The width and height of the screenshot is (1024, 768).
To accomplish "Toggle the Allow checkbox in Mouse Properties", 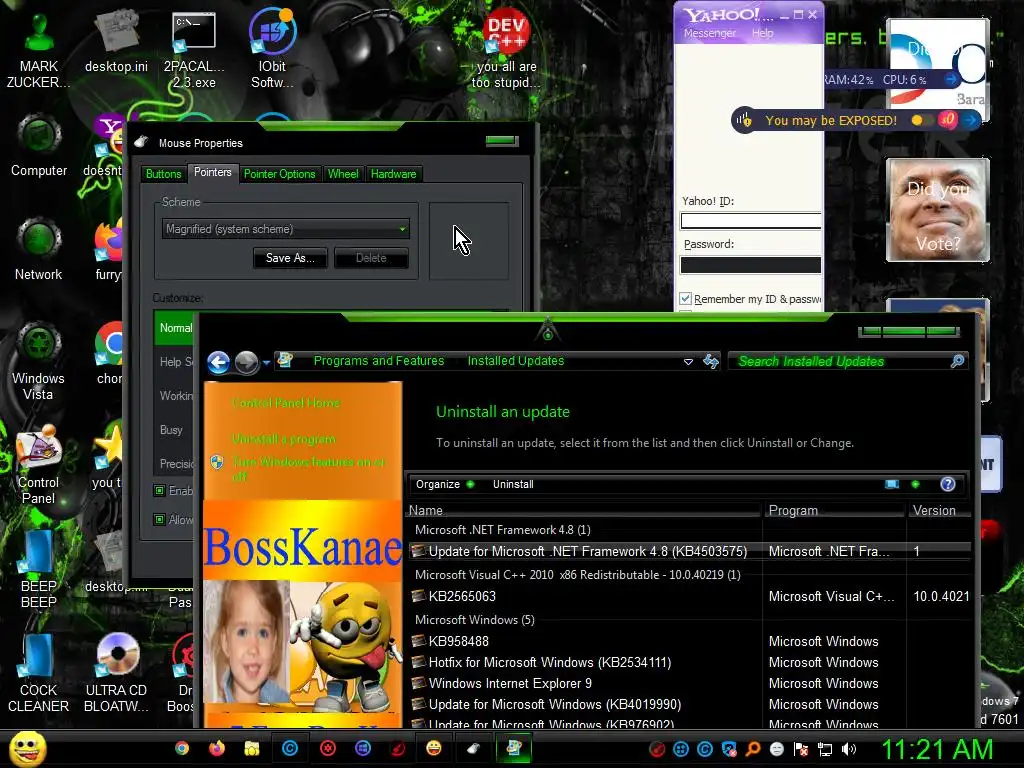I will coord(159,520).
